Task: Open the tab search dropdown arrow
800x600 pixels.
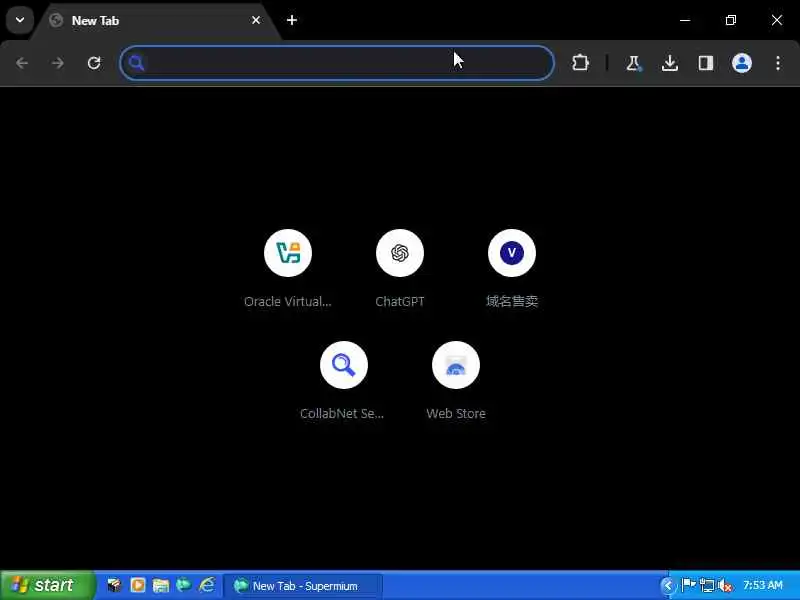Action: pyautogui.click(x=20, y=20)
